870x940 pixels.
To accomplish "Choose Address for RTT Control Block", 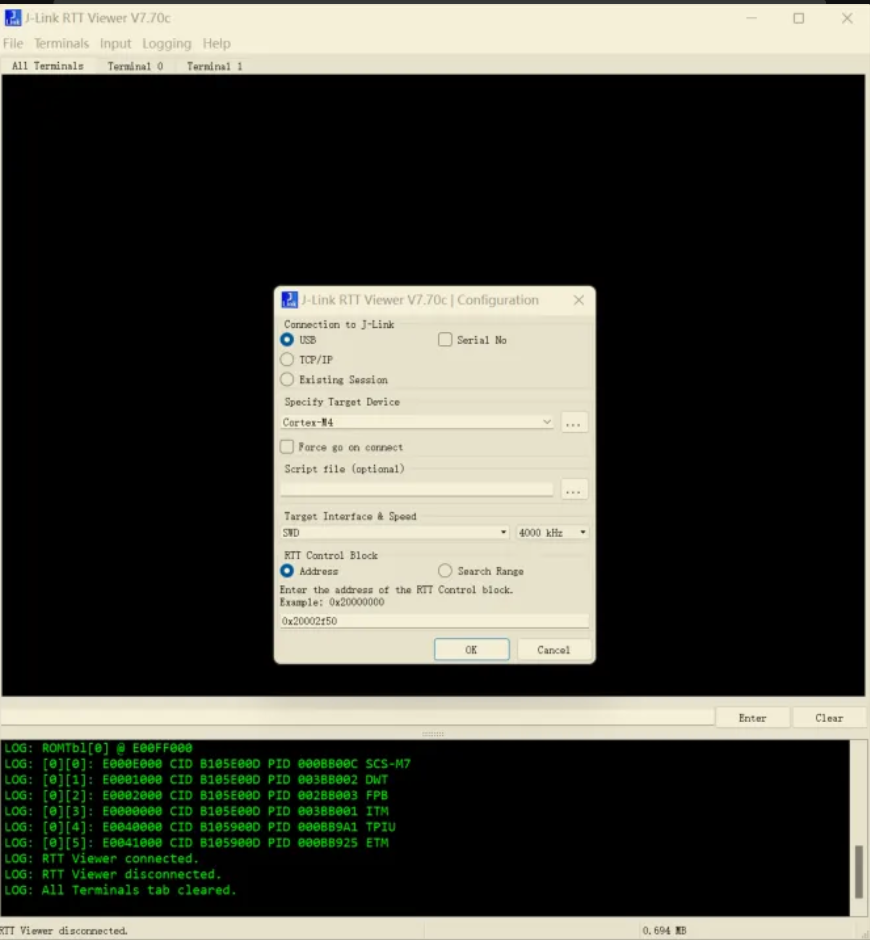I will [287, 571].
